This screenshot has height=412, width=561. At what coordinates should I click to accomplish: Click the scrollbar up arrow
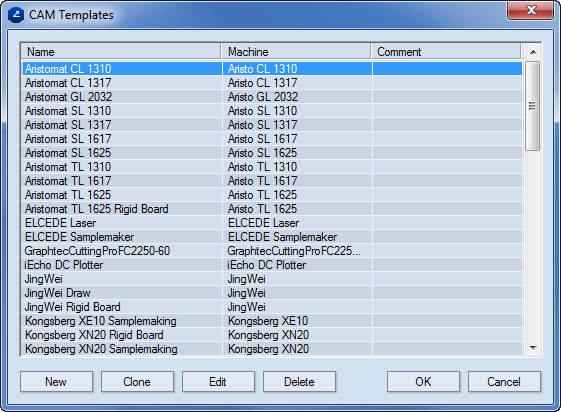click(533, 52)
